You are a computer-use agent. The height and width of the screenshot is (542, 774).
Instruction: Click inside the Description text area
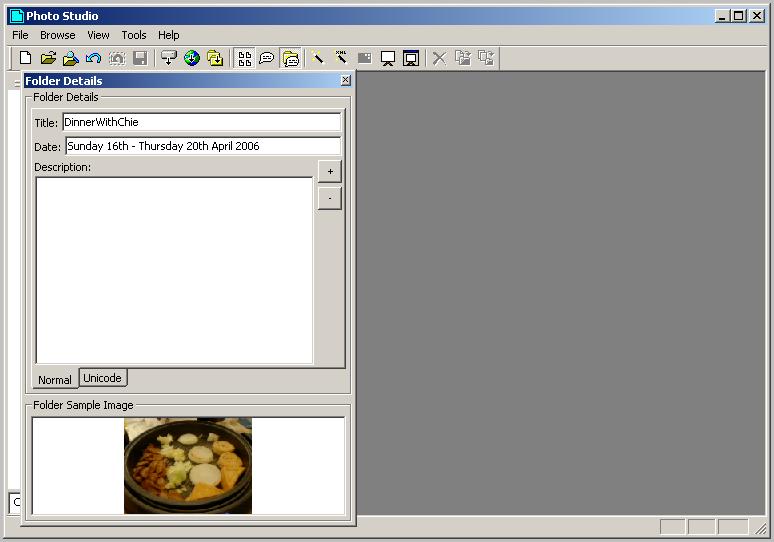coord(174,271)
